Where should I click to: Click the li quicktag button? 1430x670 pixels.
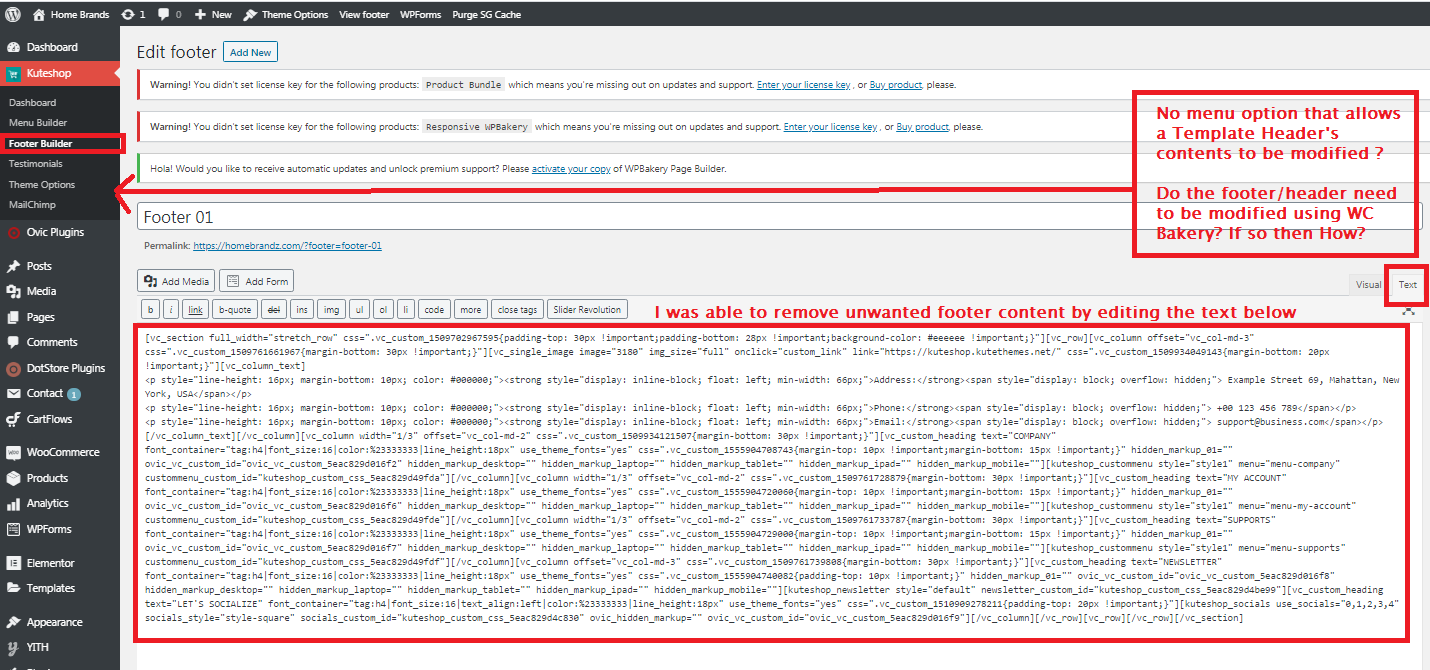click(x=406, y=310)
